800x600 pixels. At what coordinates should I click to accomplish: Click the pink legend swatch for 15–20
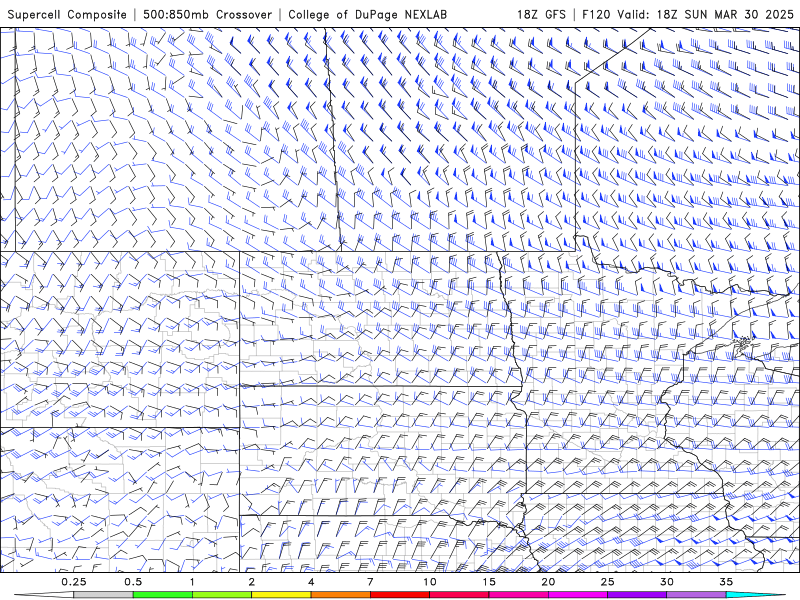click(518, 595)
